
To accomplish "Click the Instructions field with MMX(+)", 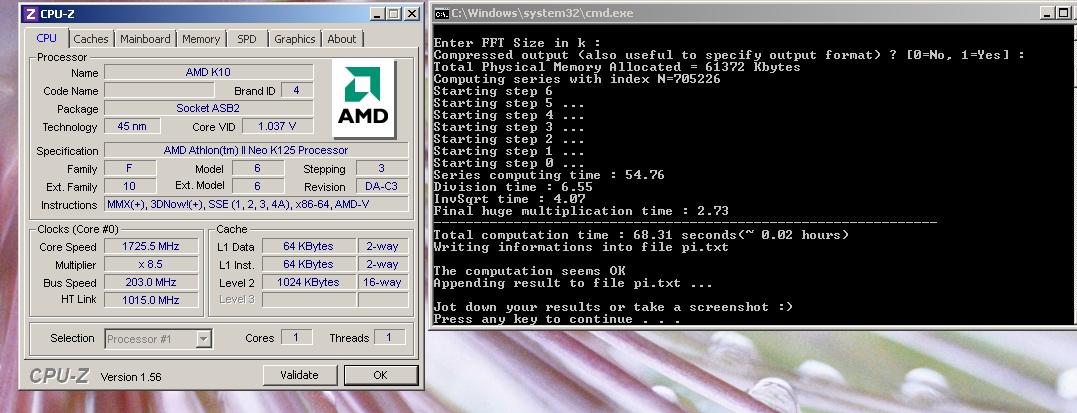I will point(256,203).
